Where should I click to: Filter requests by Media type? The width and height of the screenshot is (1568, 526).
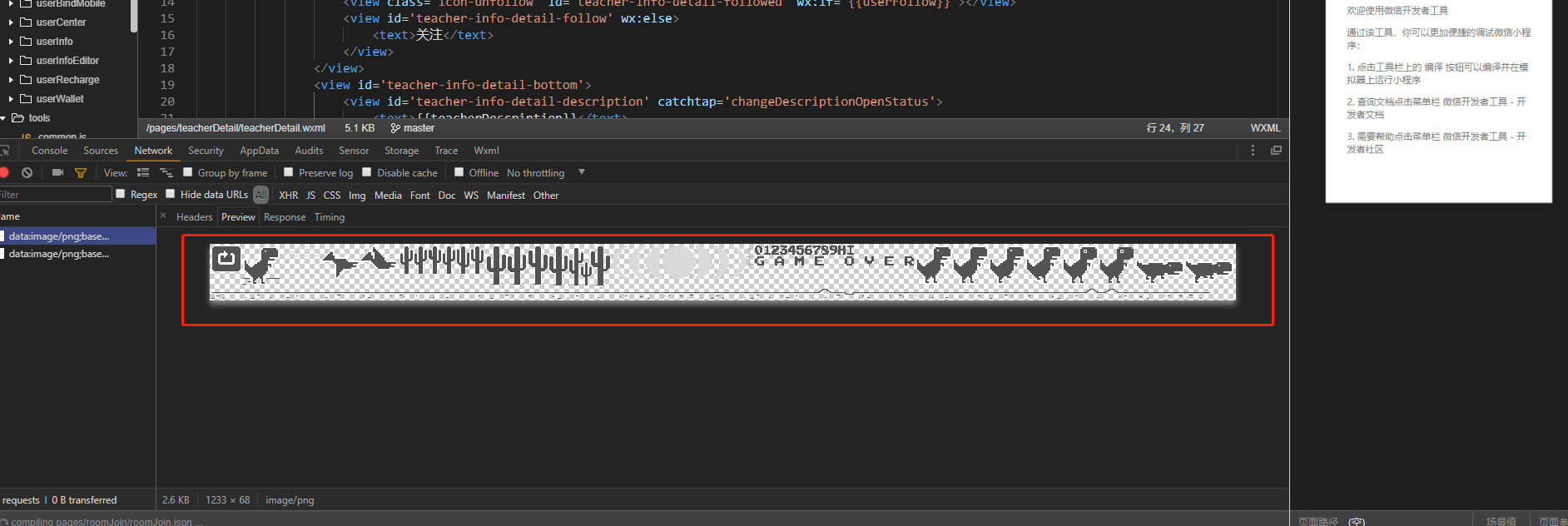pyautogui.click(x=388, y=196)
